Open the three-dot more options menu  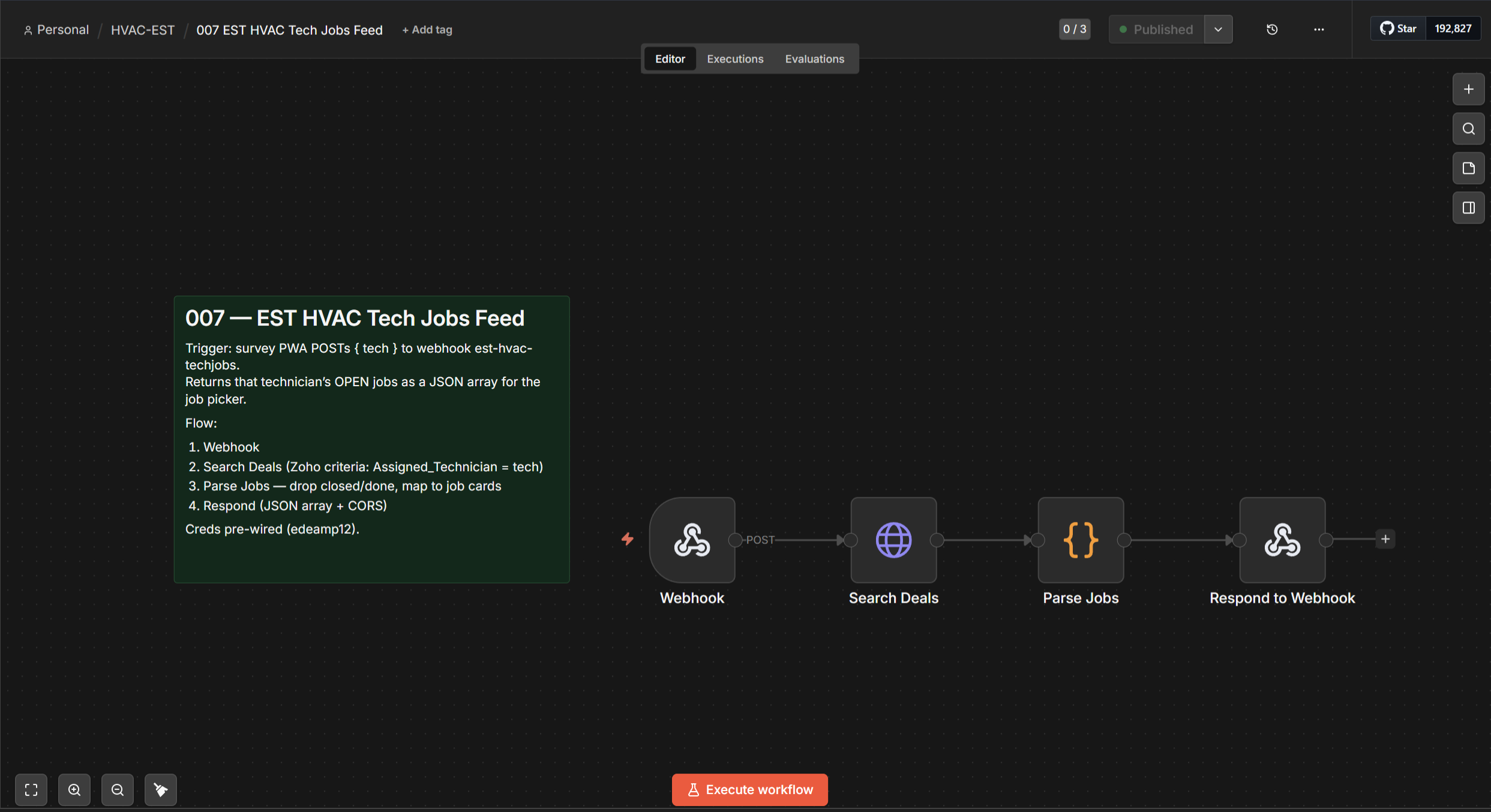[1319, 29]
